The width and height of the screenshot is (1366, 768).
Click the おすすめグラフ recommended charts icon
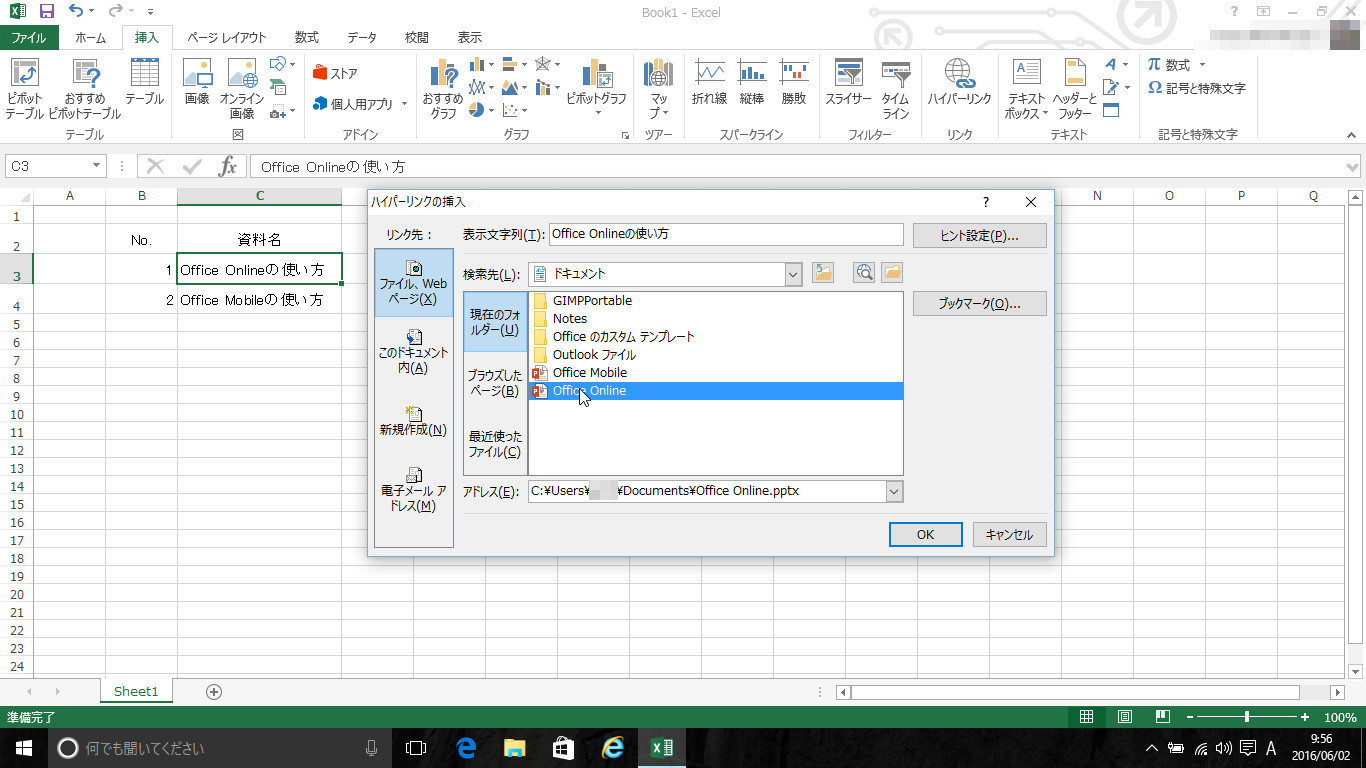[x=442, y=89]
